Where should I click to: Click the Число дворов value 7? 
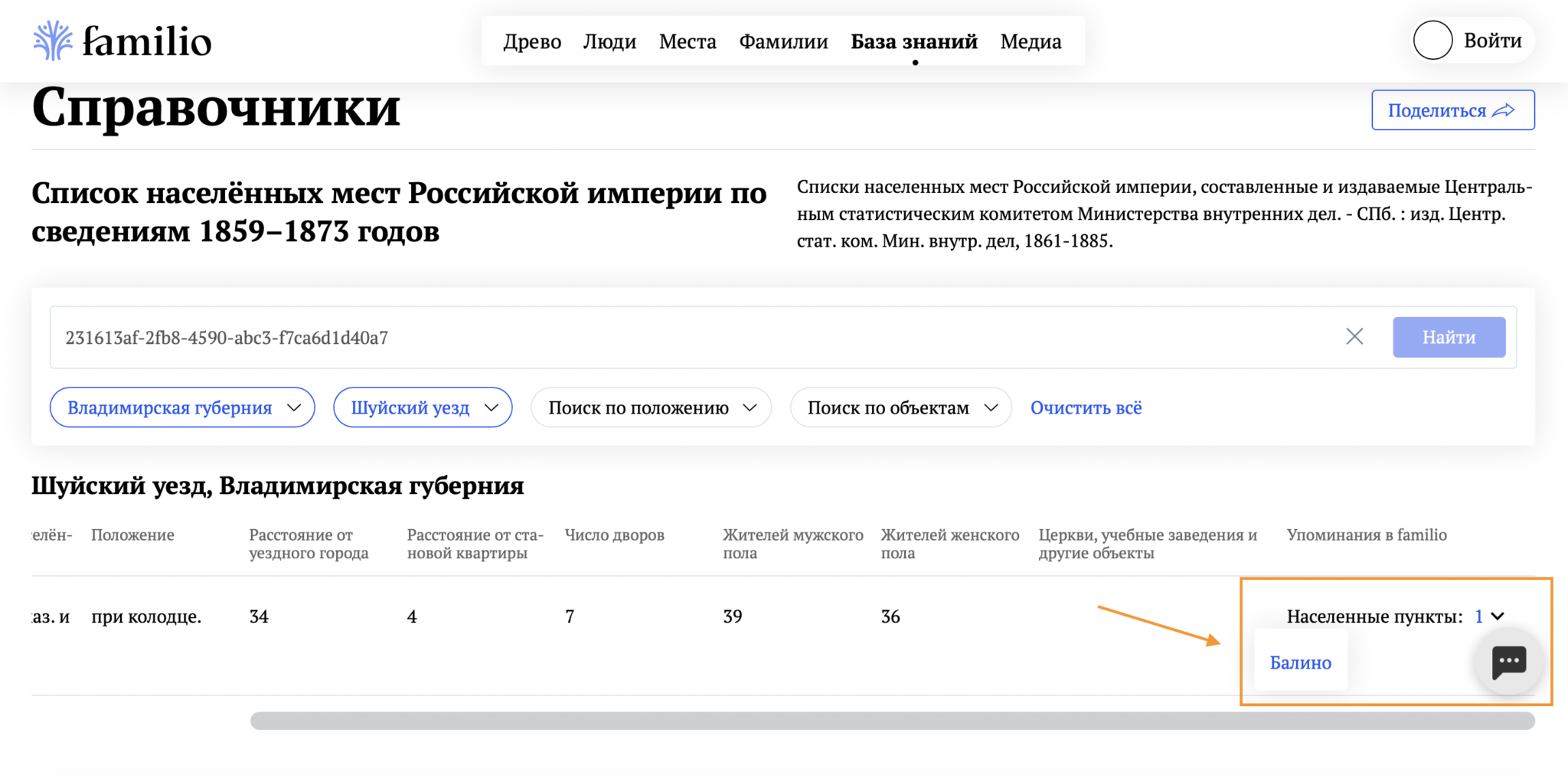tap(570, 616)
